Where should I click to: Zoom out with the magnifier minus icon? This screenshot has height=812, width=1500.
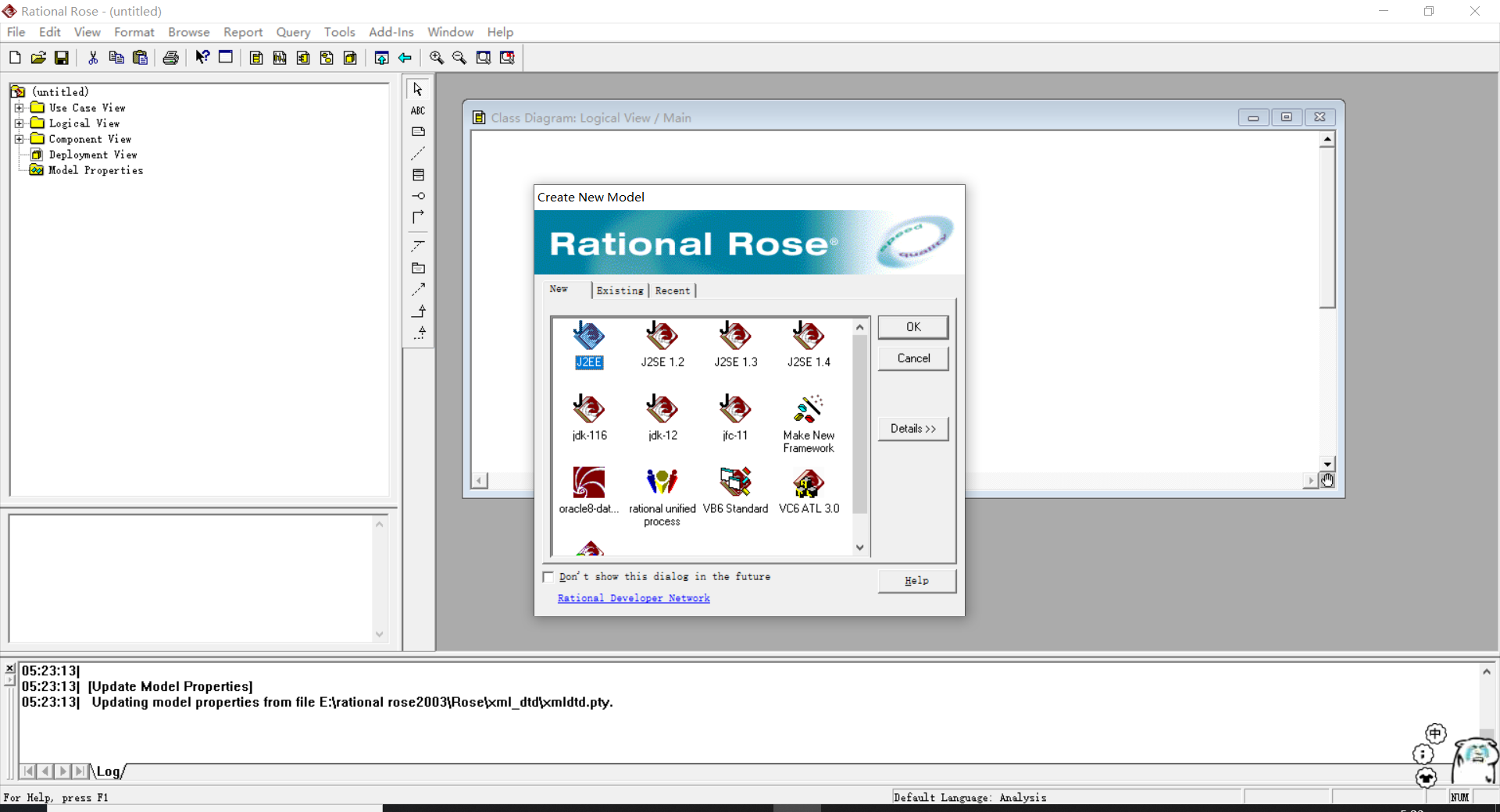point(459,58)
